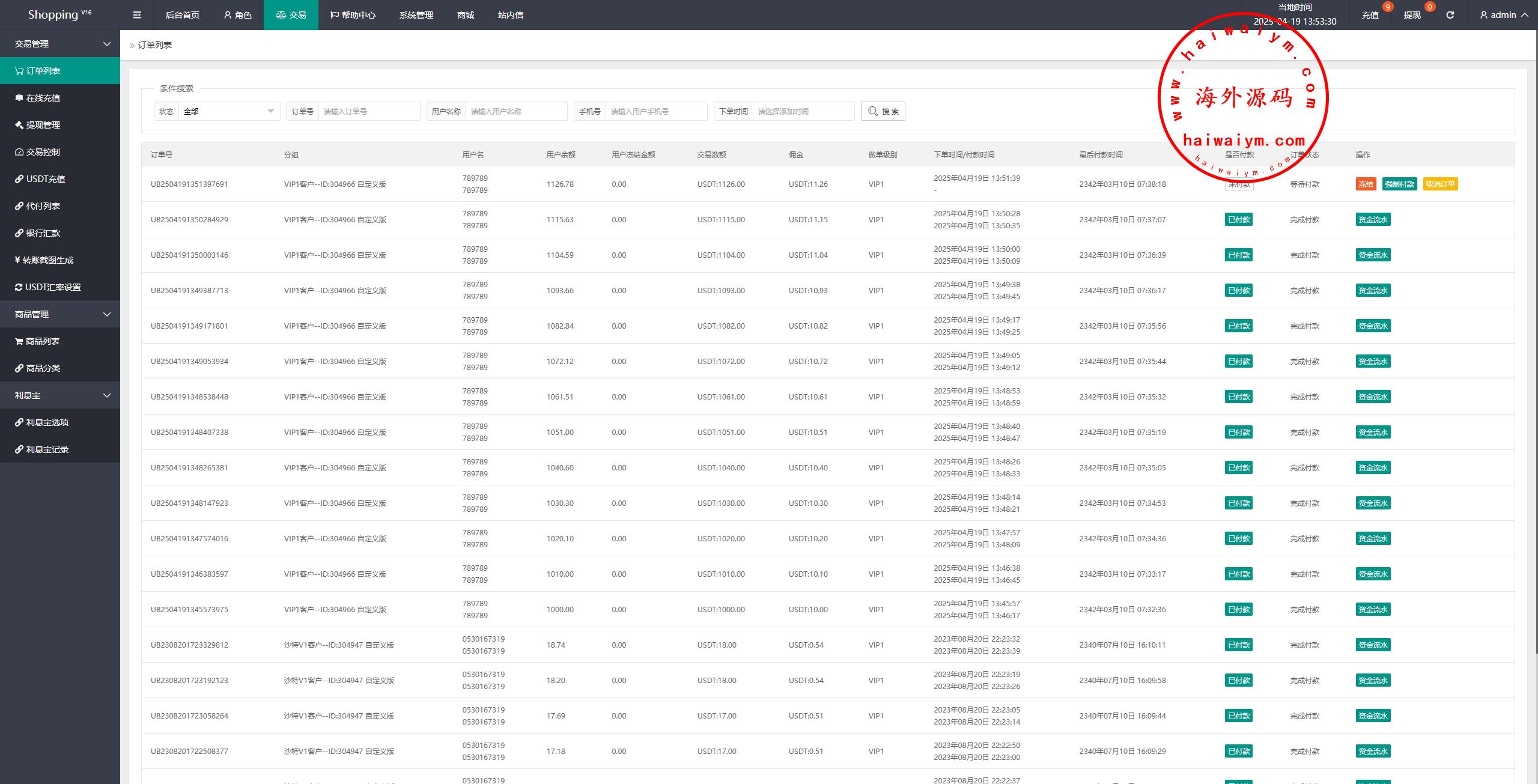Open 在线充值 in the sidebar
This screenshot has height=784, width=1538.
pos(43,98)
